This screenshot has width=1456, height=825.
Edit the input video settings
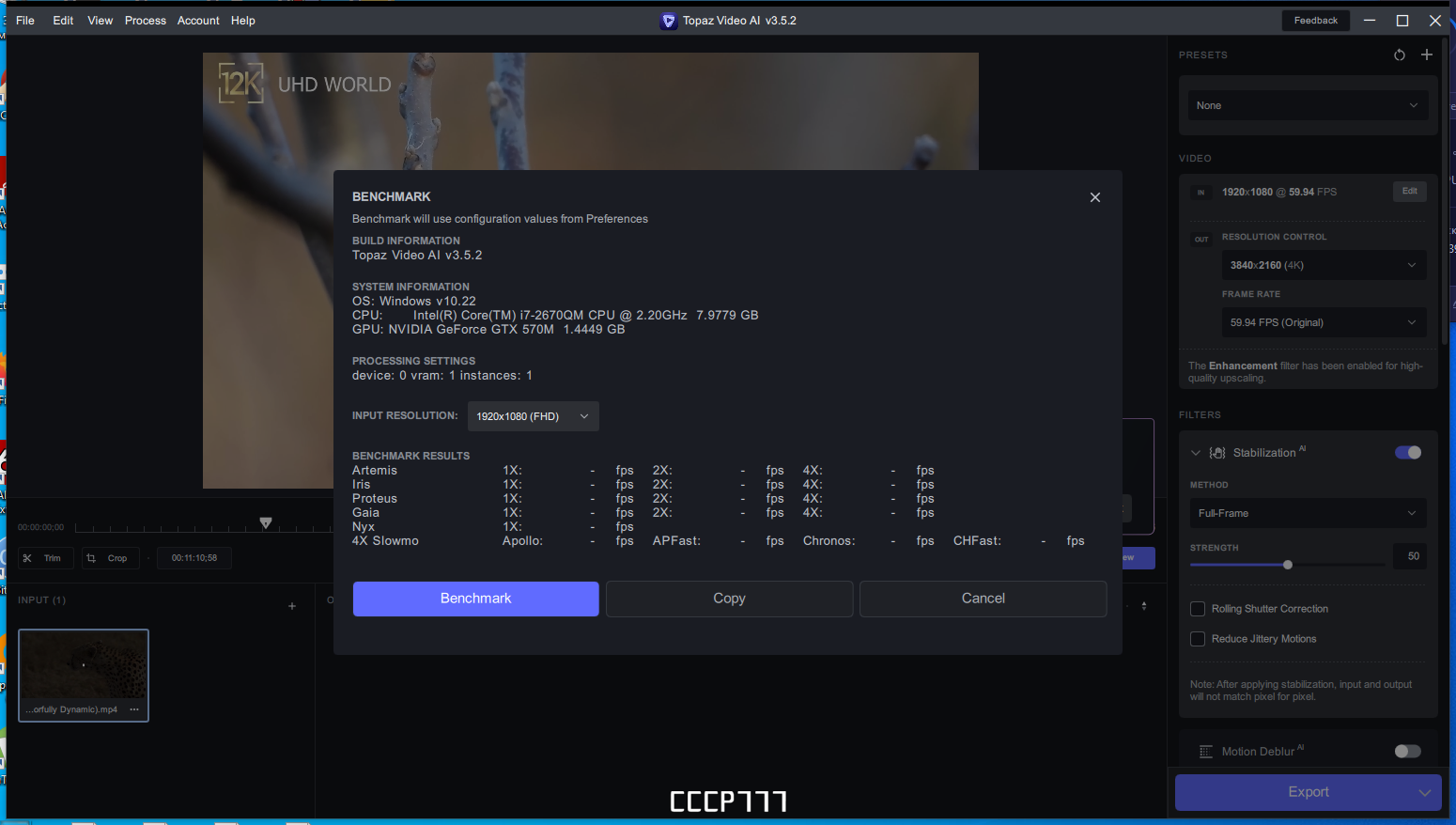[1409, 192]
